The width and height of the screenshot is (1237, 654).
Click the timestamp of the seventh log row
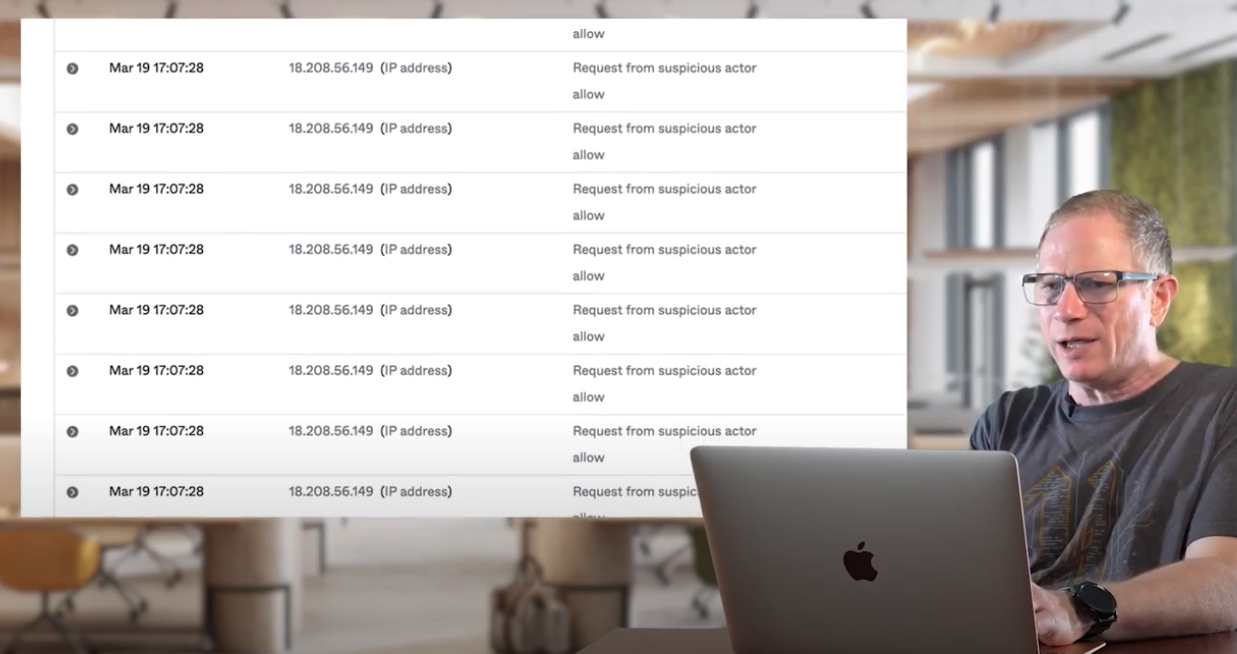click(x=156, y=431)
